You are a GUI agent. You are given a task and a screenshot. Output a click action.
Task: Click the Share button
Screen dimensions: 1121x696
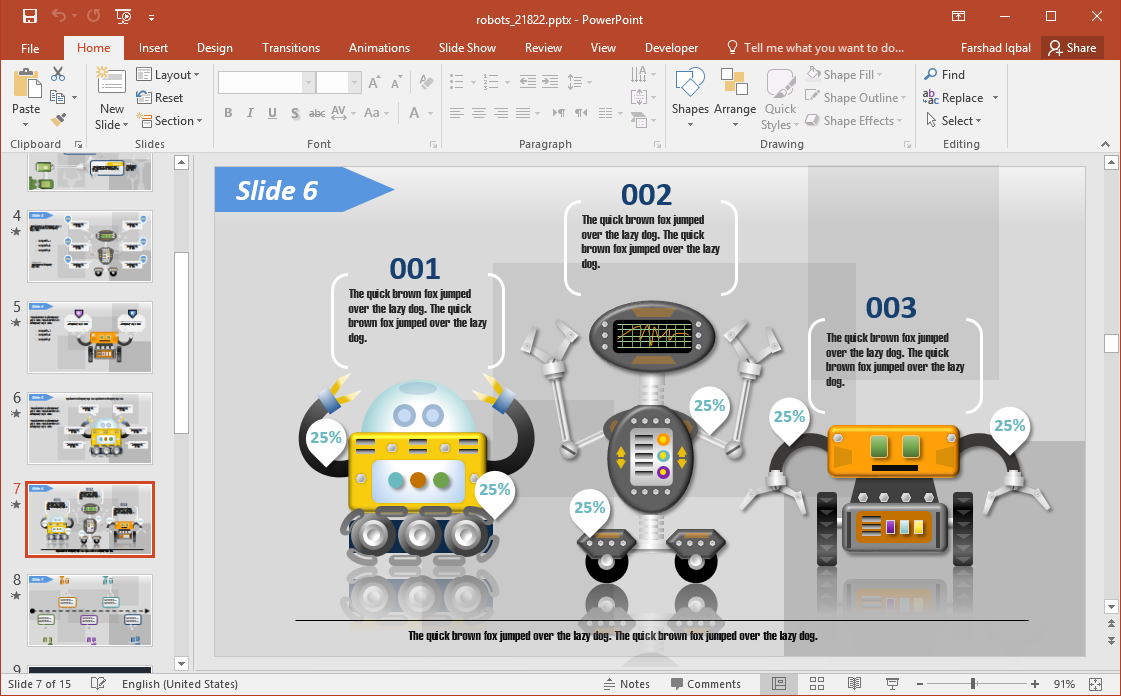(x=1071, y=48)
